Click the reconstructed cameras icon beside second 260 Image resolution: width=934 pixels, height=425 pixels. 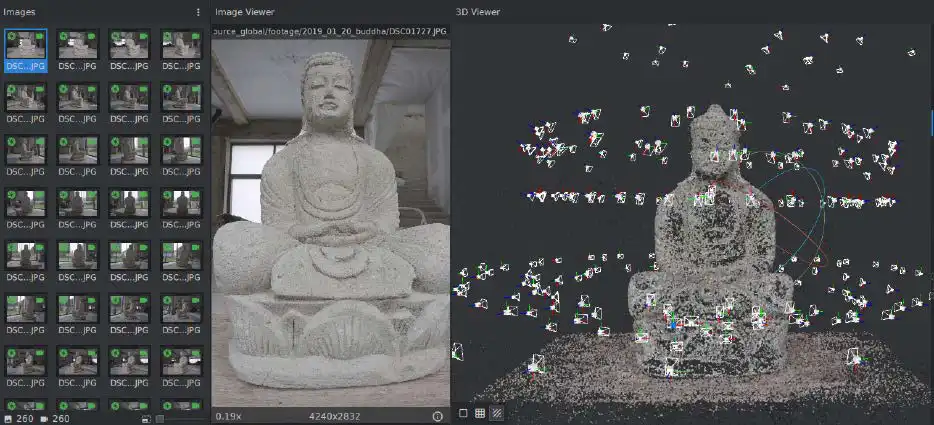point(43,419)
